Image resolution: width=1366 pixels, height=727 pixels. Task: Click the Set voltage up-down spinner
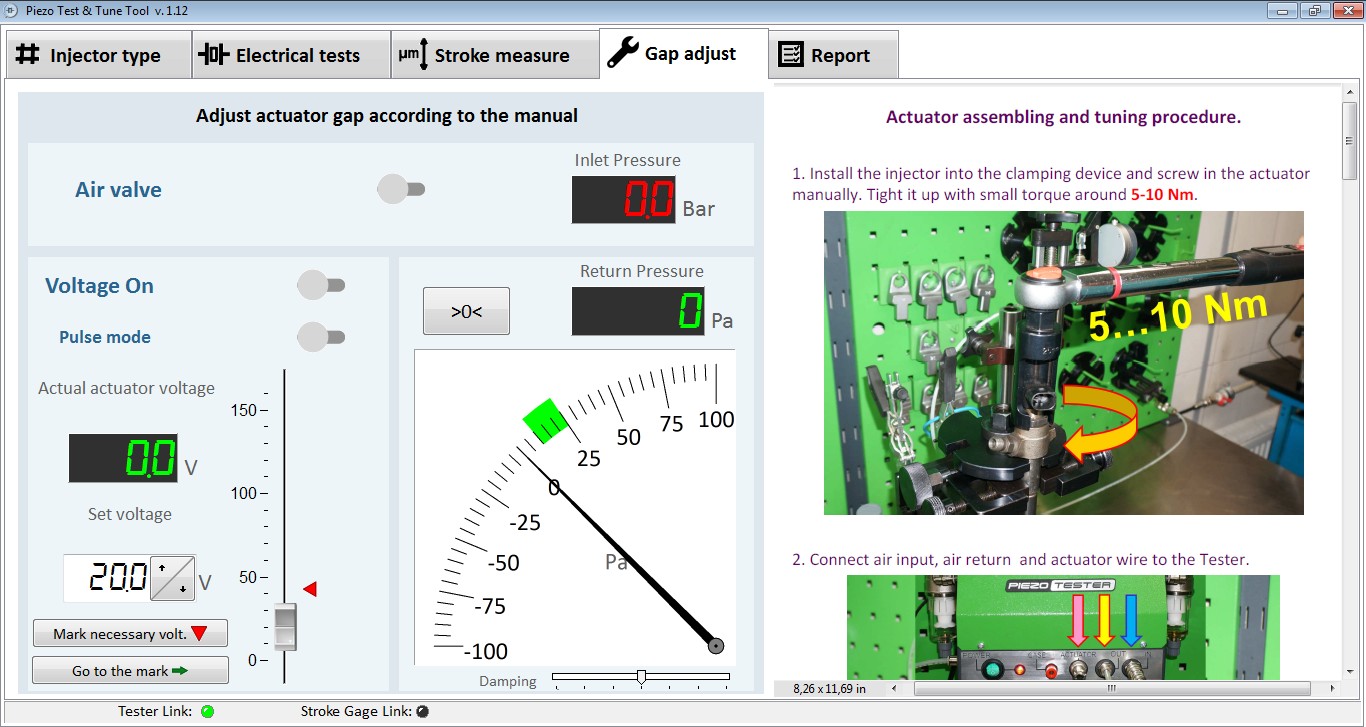pos(173,578)
